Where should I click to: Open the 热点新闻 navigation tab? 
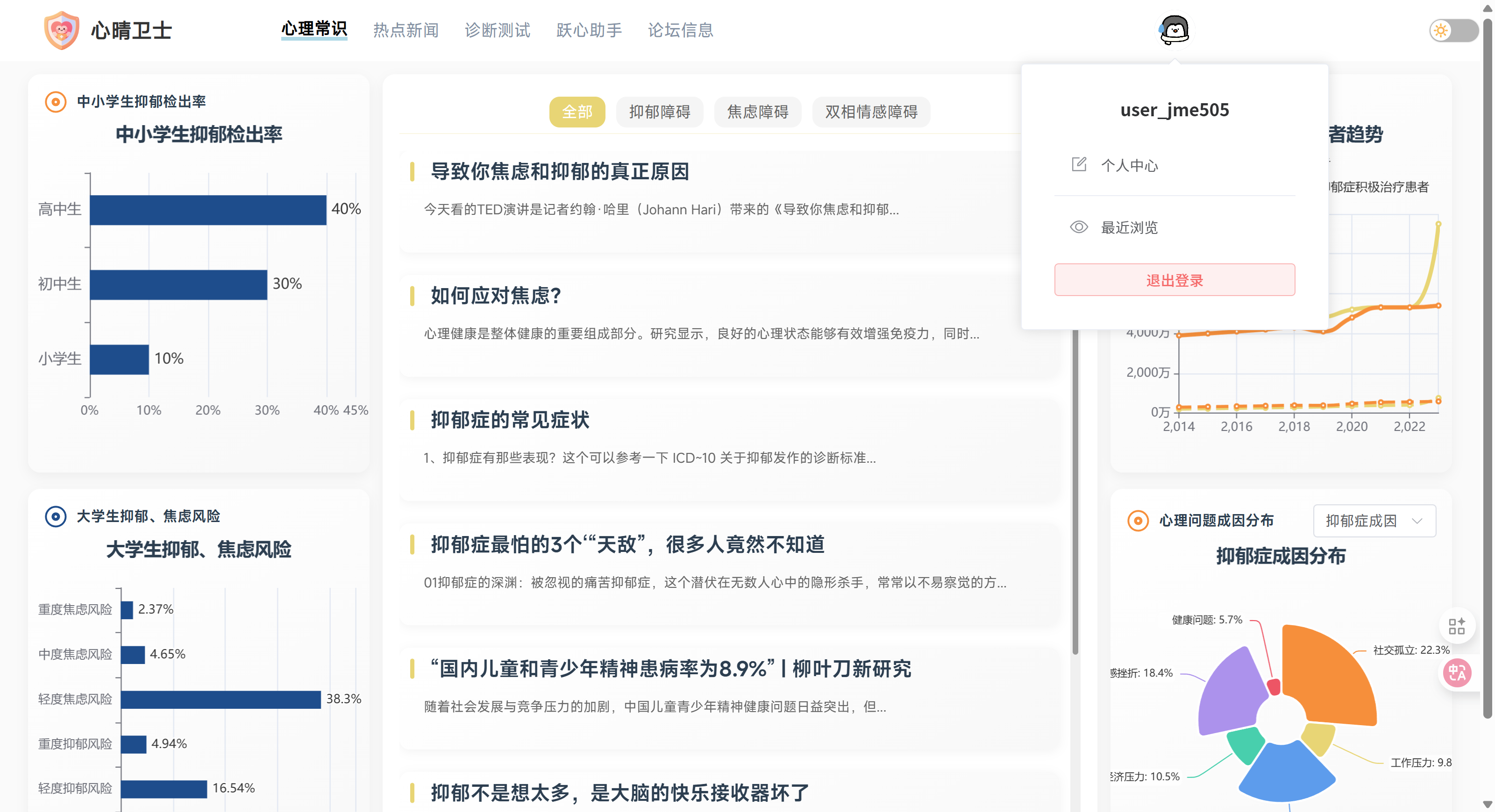pyautogui.click(x=406, y=30)
